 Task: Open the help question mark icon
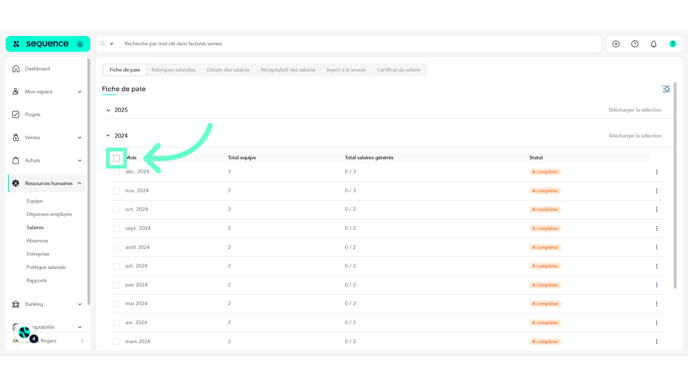point(673,44)
